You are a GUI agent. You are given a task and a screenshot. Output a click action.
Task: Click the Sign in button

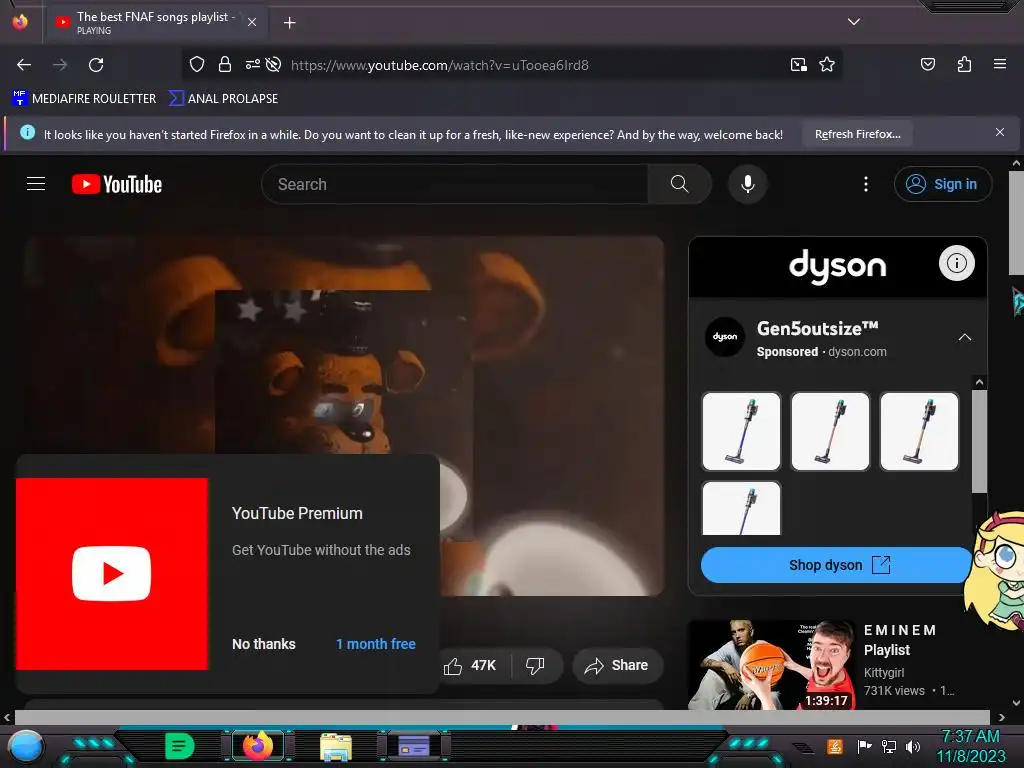point(942,184)
